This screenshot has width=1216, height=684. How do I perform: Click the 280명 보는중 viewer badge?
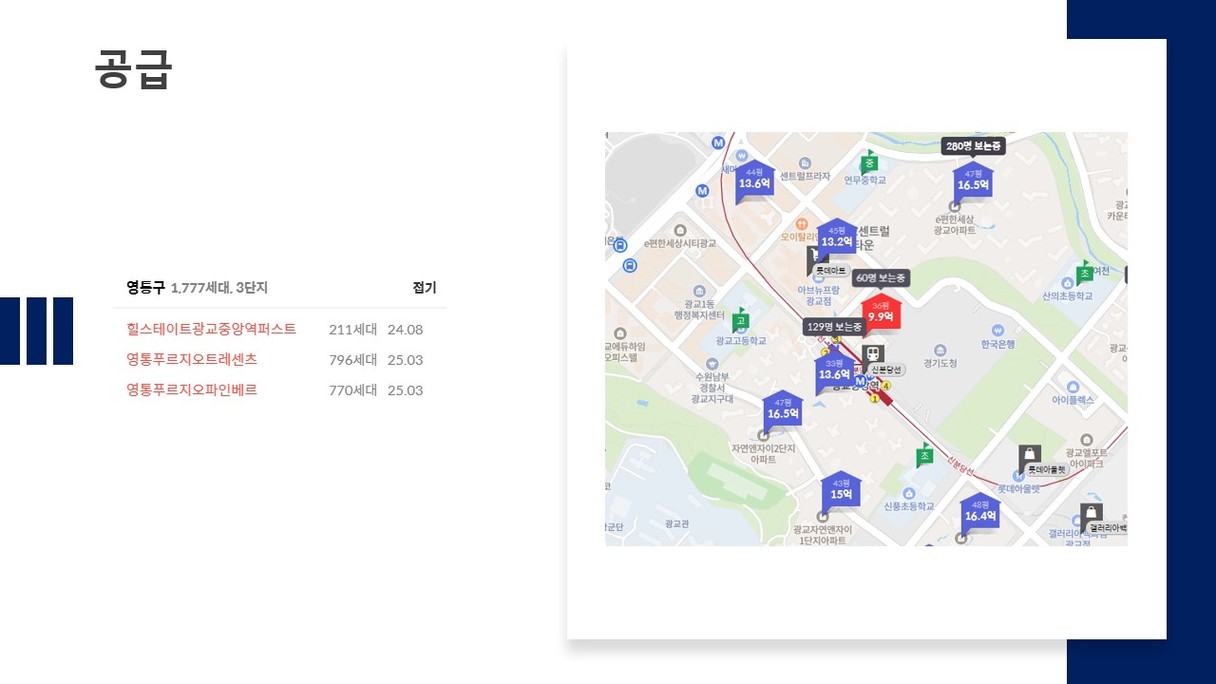[973, 146]
